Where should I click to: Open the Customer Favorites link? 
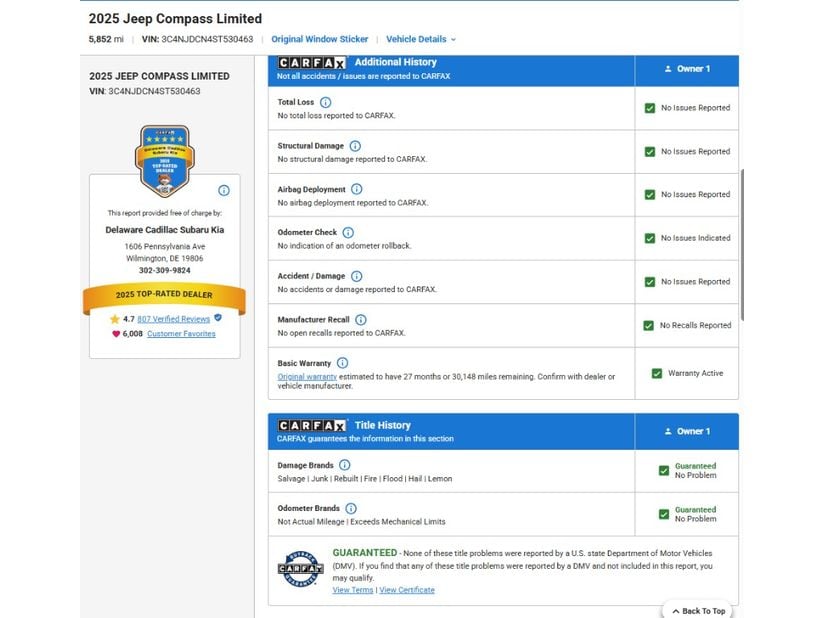[x=181, y=333]
